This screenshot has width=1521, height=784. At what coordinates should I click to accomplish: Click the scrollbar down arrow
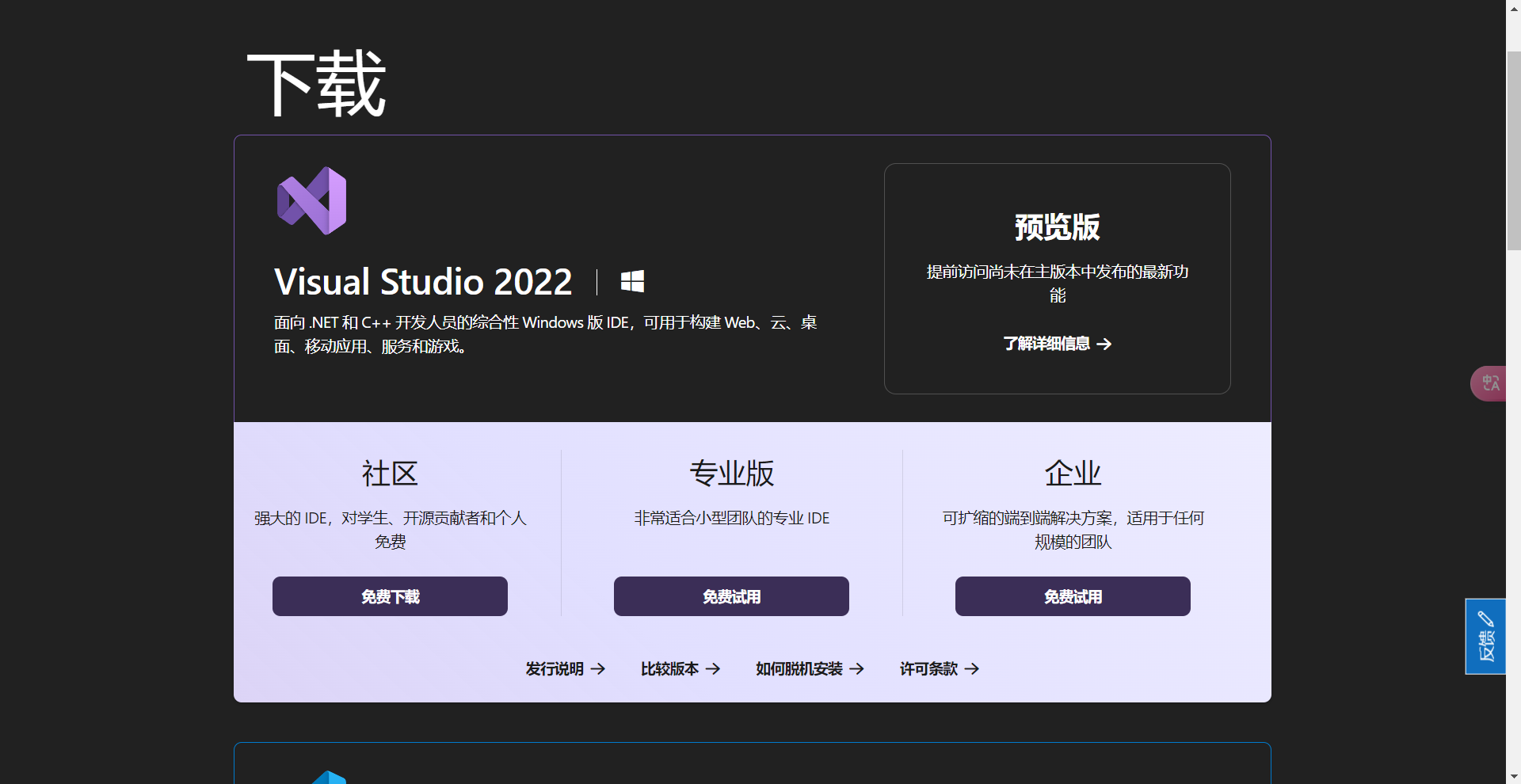[x=1513, y=777]
